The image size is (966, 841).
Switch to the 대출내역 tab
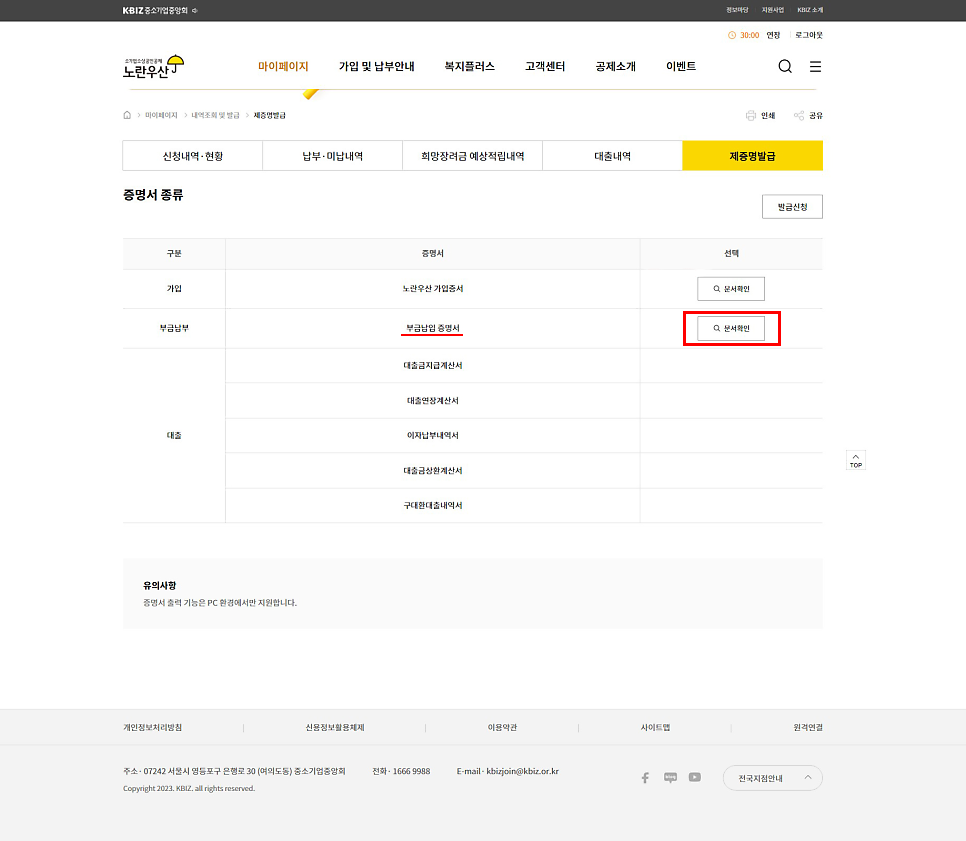(x=612, y=156)
